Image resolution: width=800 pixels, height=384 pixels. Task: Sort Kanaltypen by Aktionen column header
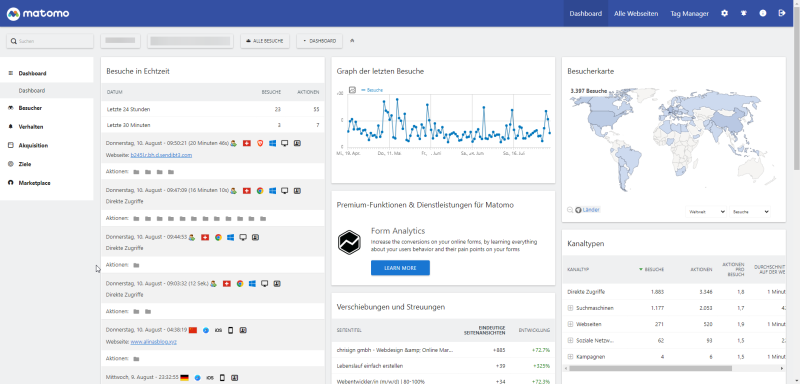tap(701, 269)
